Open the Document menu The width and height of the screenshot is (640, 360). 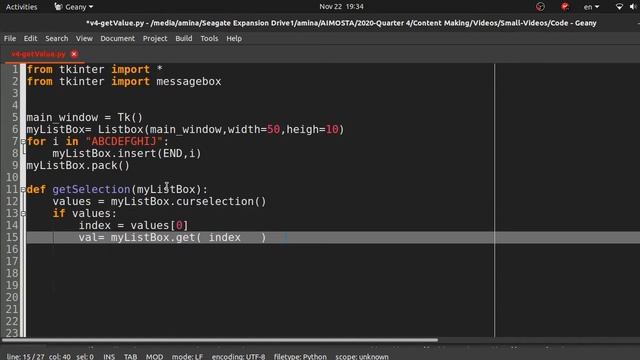(118, 38)
